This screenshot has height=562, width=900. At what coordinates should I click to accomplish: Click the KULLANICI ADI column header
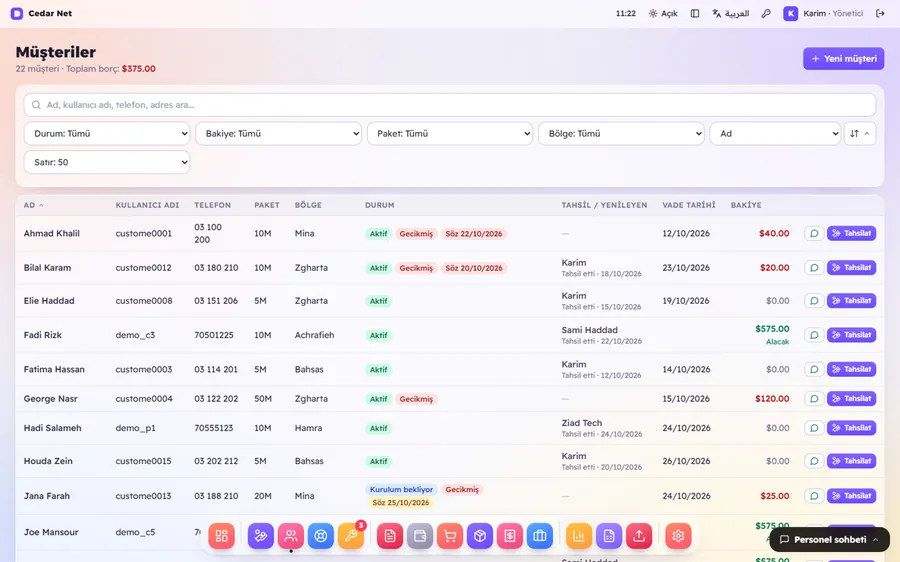coord(147,205)
